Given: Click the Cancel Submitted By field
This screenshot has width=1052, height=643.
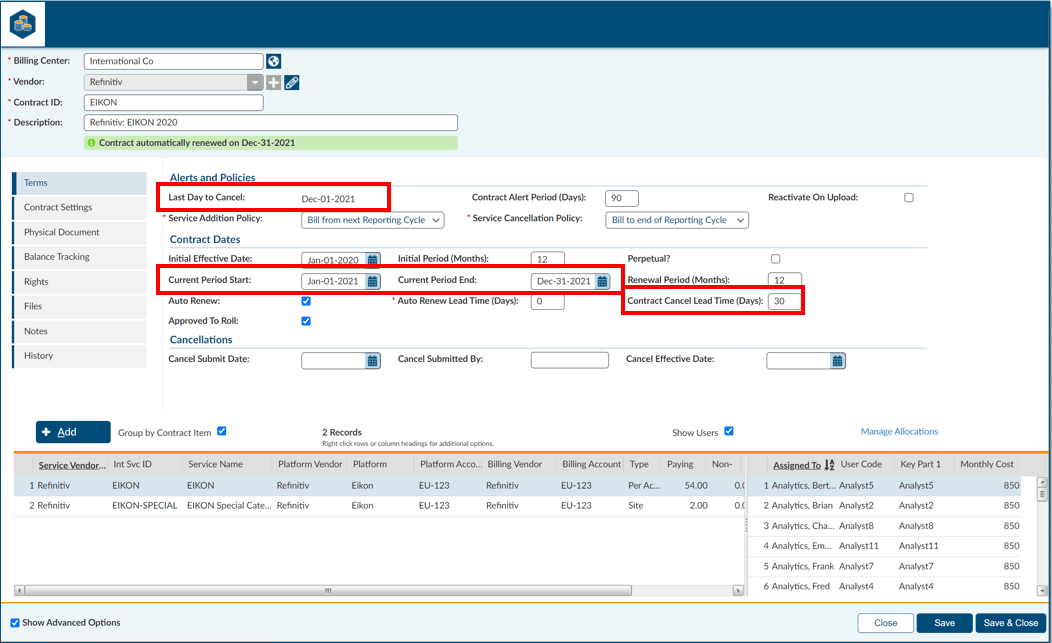Looking at the screenshot, I should click(570, 360).
